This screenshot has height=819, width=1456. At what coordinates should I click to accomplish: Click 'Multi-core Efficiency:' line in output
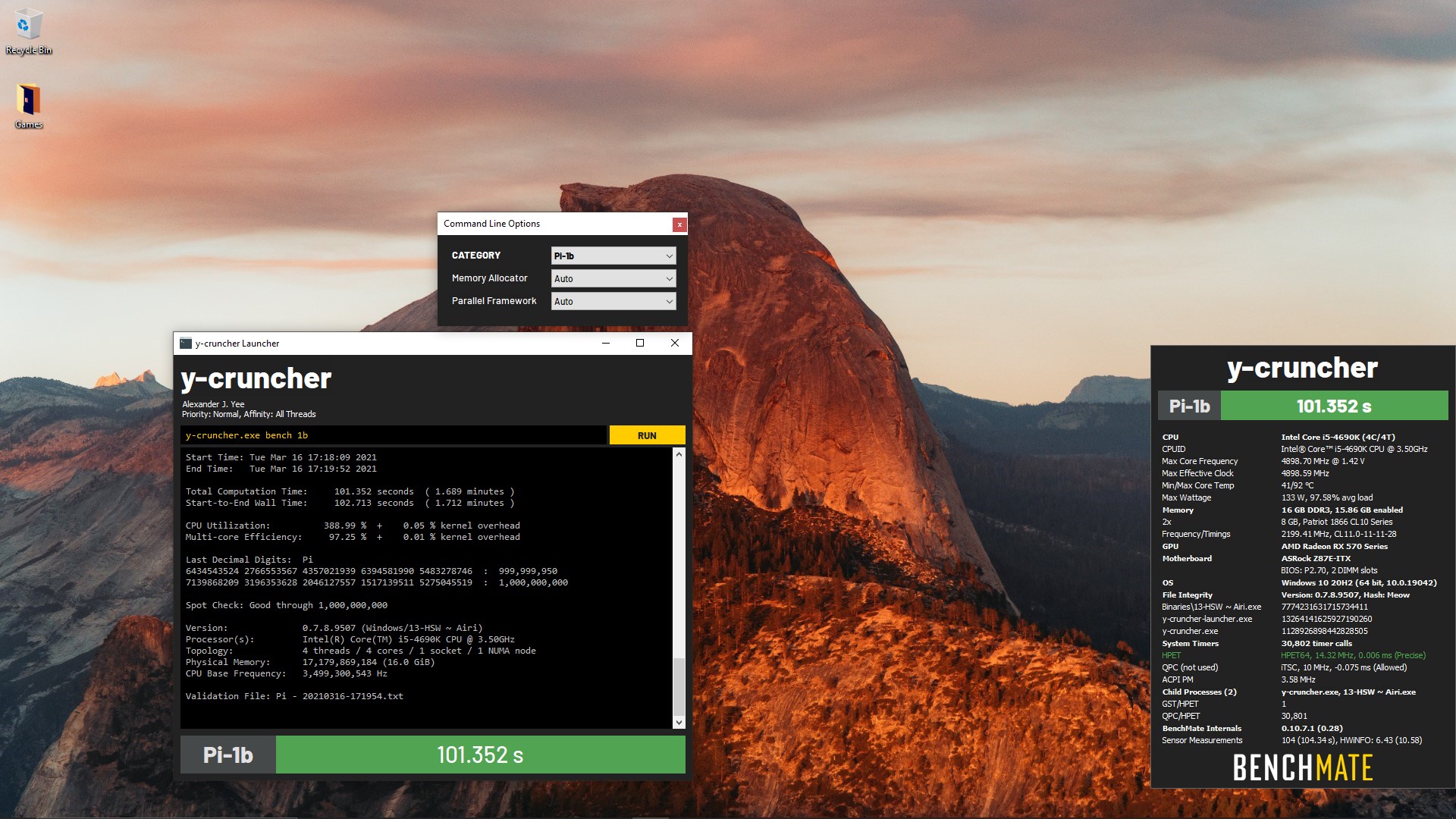coord(353,537)
